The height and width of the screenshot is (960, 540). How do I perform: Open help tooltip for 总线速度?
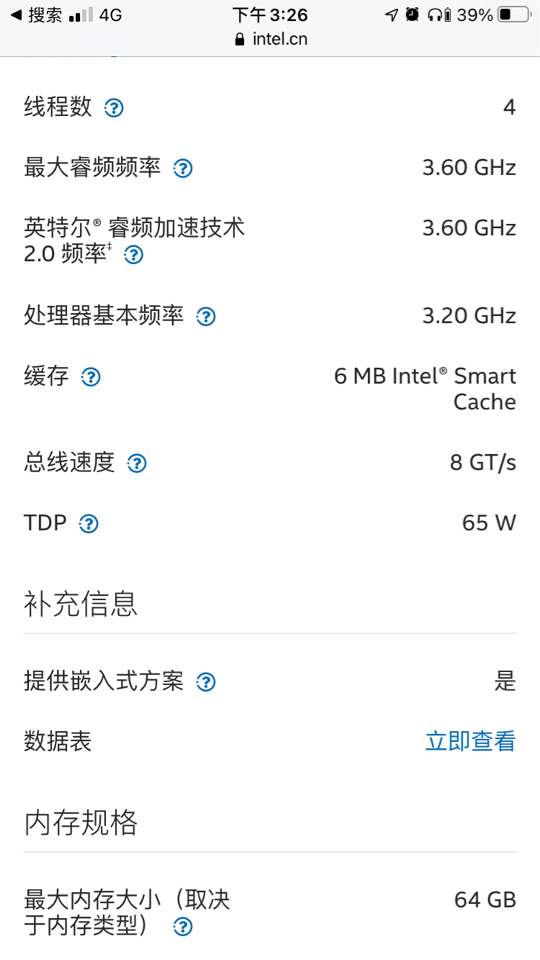137,463
